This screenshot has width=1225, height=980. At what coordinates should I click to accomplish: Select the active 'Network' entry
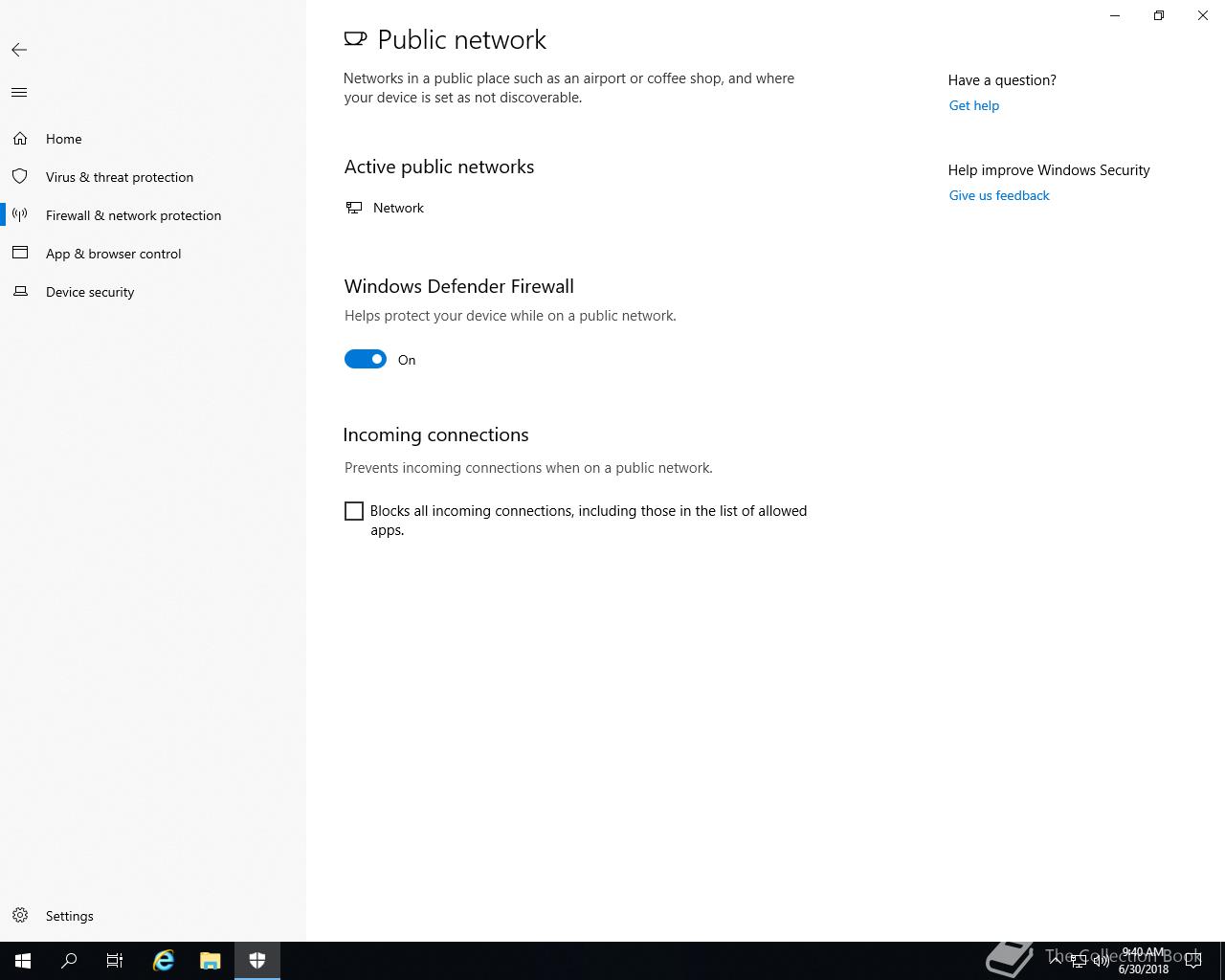pyautogui.click(x=398, y=208)
